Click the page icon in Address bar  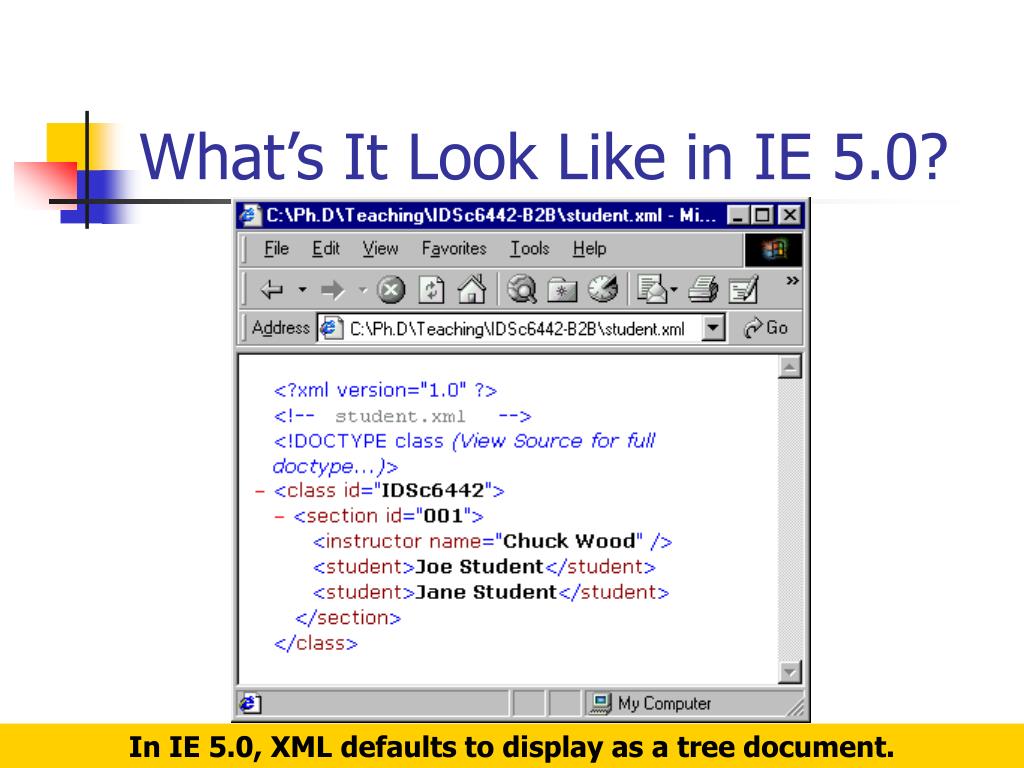[x=330, y=328]
